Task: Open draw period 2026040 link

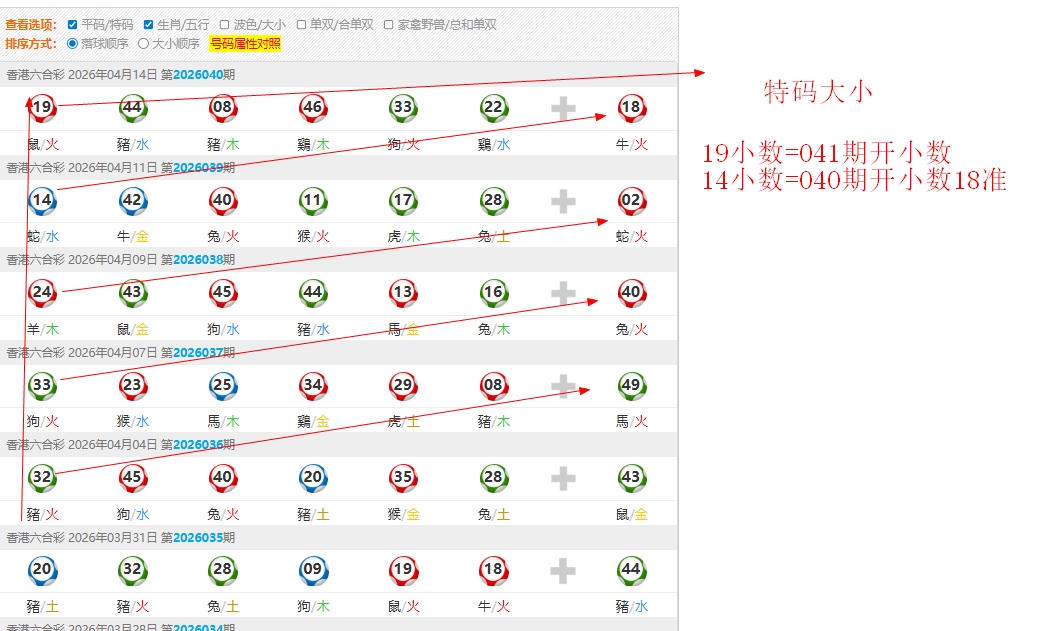Action: [x=198, y=74]
